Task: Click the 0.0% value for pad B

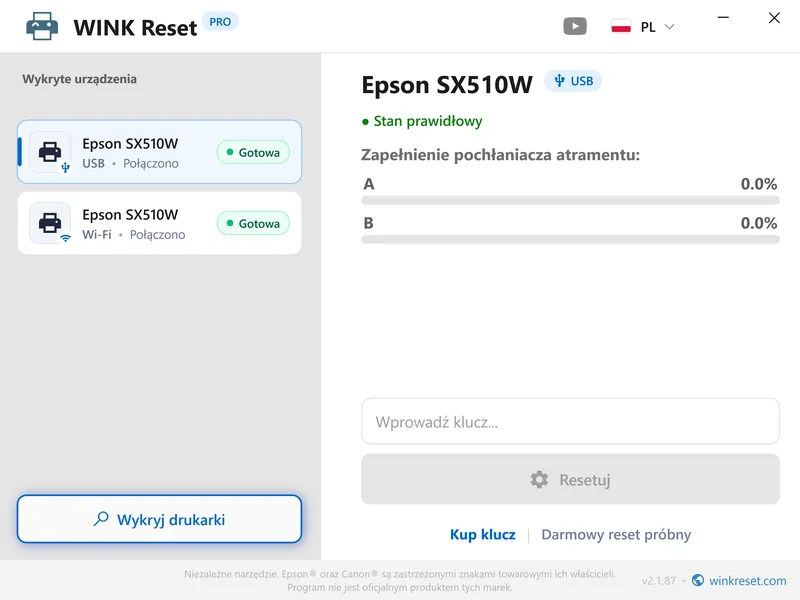Action: 759,223
